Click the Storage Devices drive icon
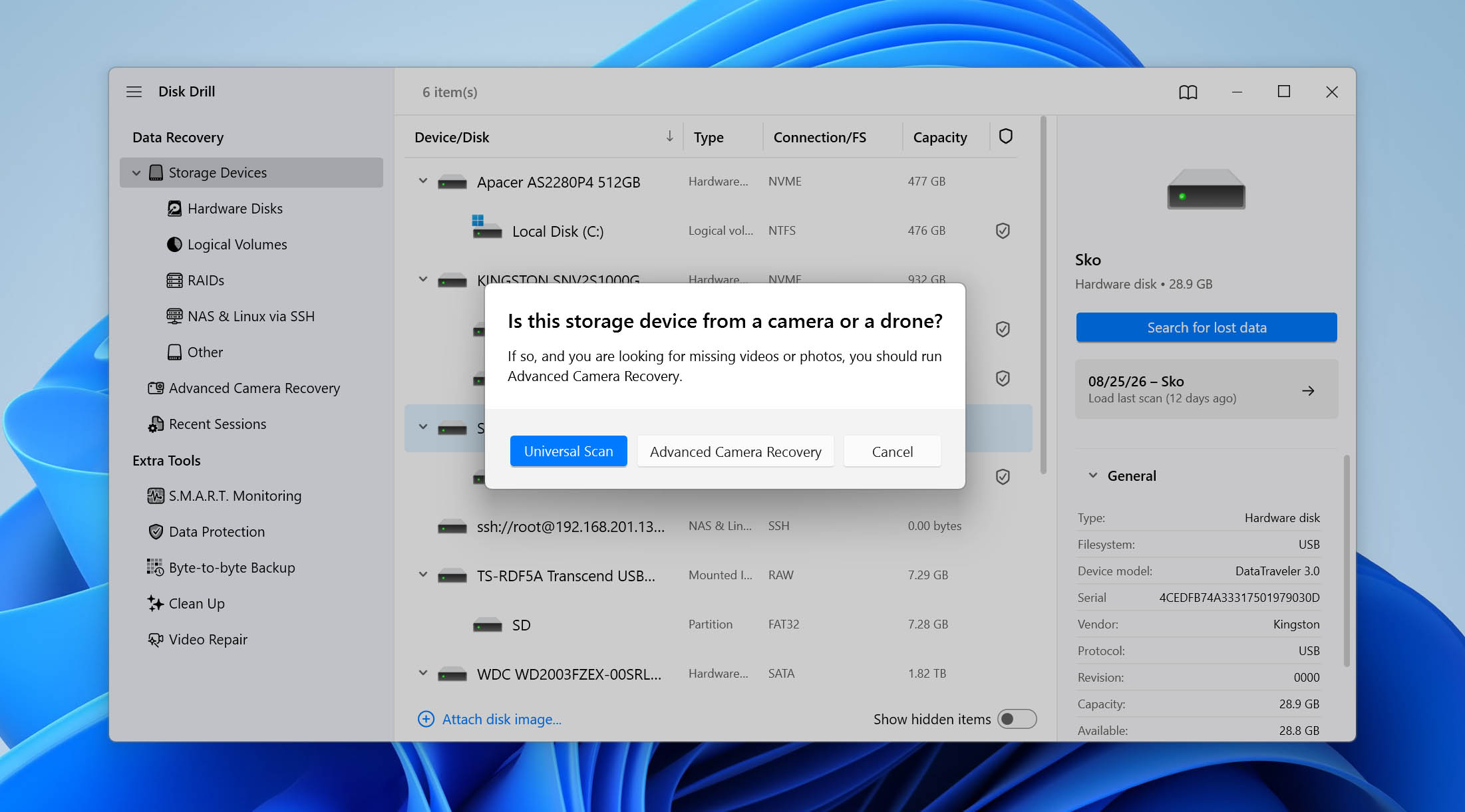1465x812 pixels. coord(156,173)
